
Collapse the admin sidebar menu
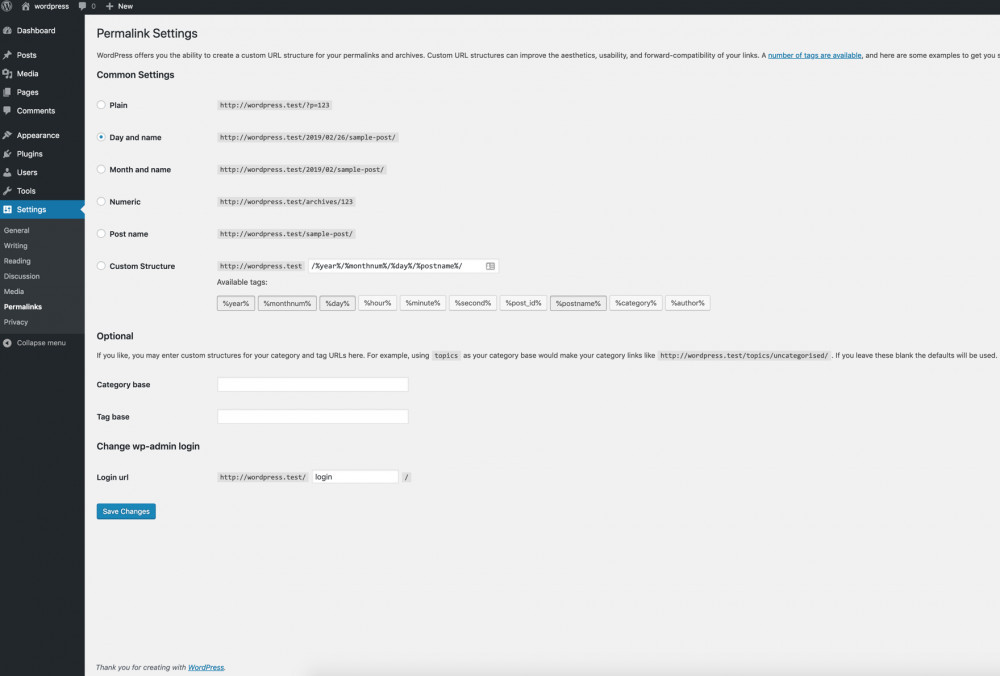(34, 342)
